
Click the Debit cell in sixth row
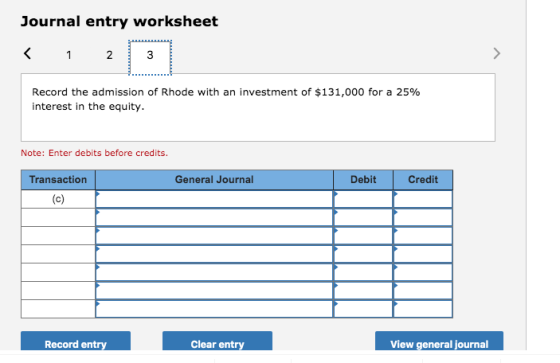363,290
